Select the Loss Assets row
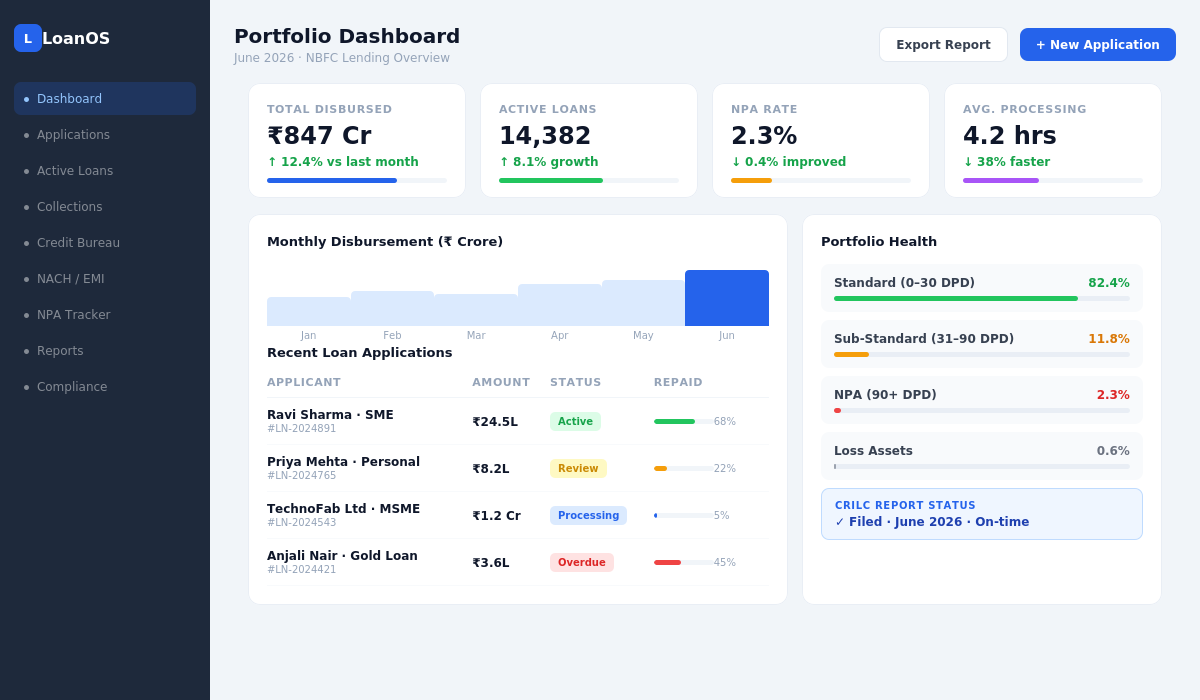This screenshot has height=700, width=1200. (x=982, y=456)
